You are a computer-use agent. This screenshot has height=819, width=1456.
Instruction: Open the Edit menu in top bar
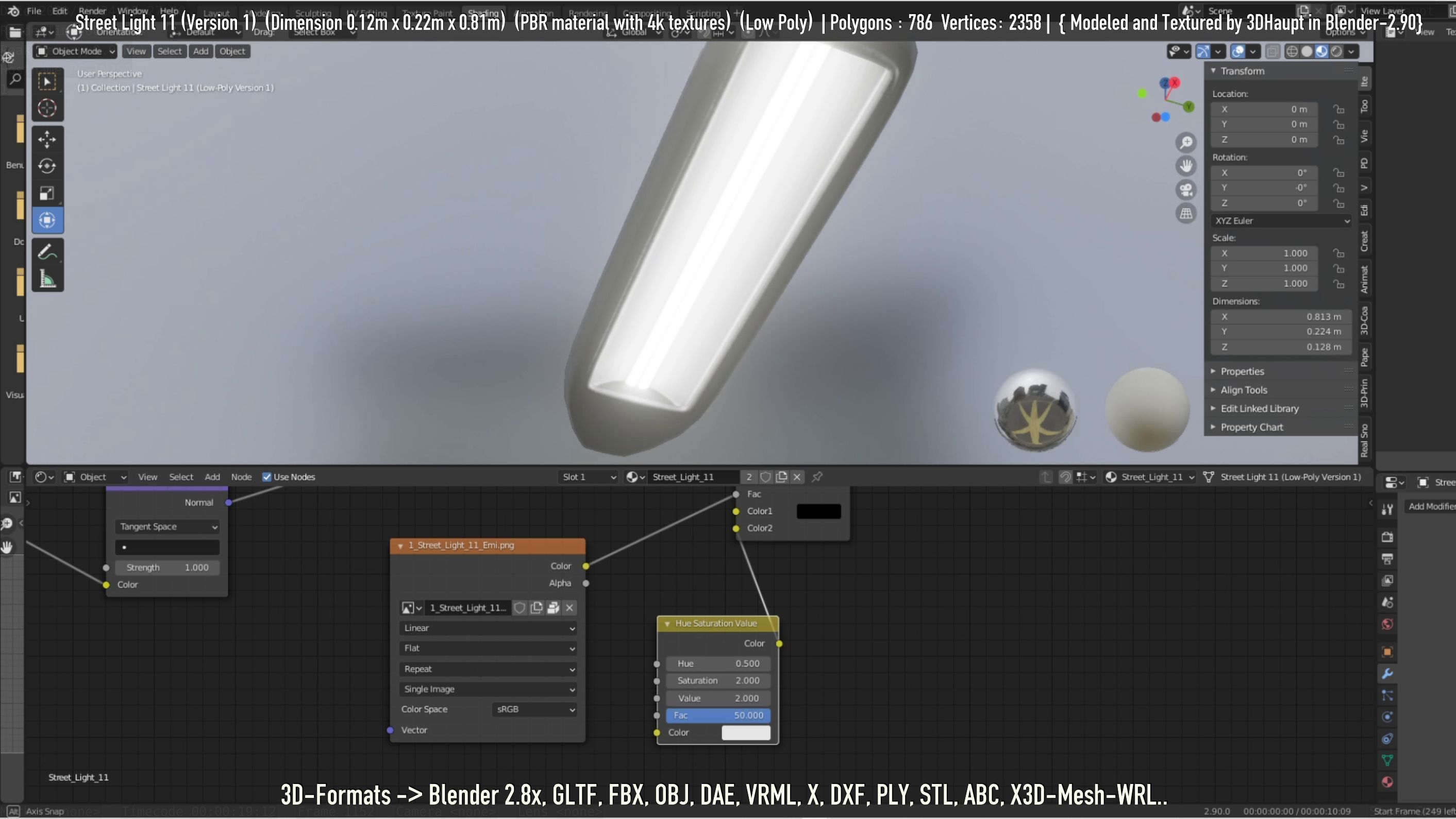pyautogui.click(x=59, y=11)
